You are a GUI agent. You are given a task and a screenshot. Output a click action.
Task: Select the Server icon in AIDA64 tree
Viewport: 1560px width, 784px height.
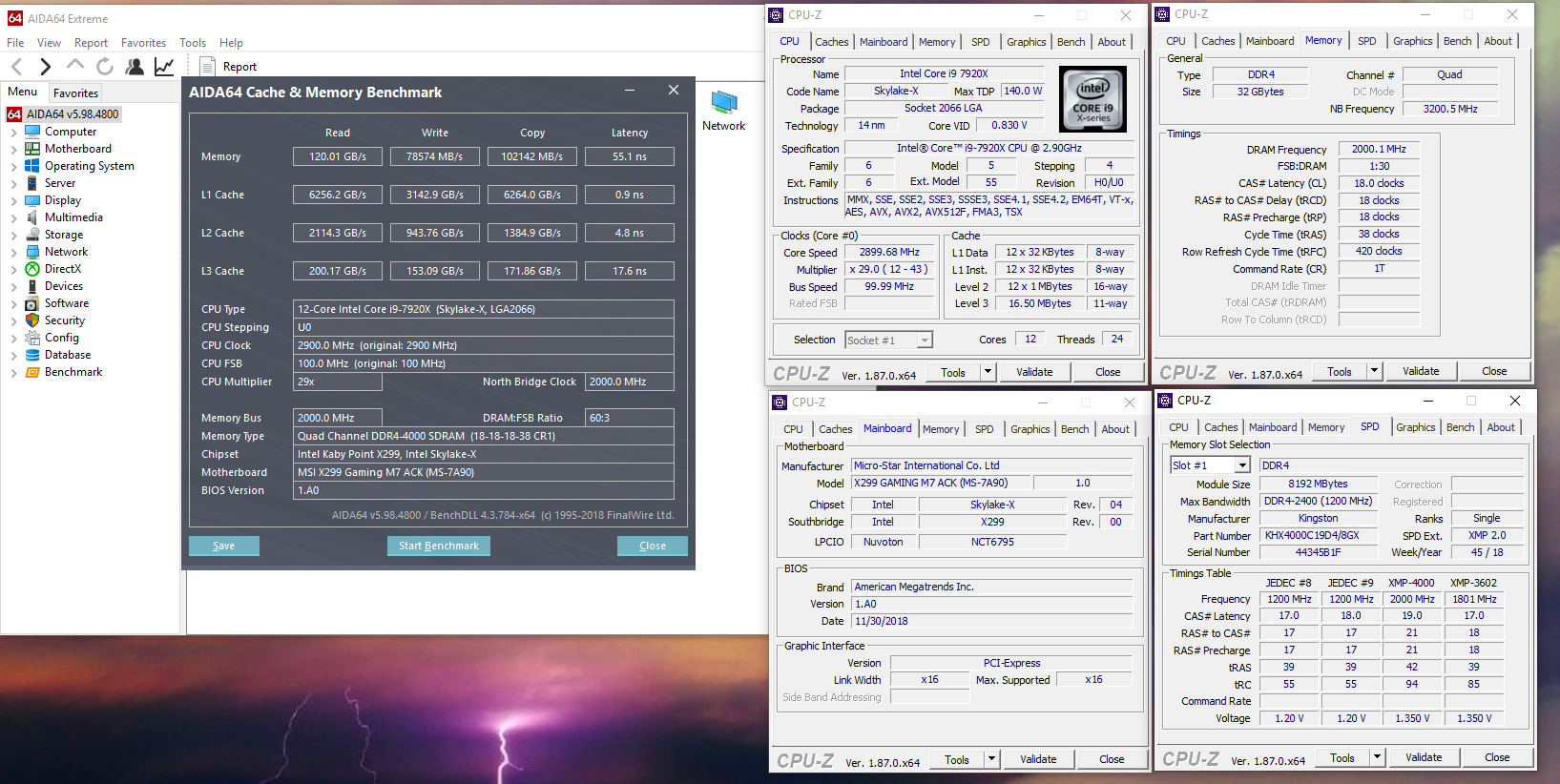32,183
